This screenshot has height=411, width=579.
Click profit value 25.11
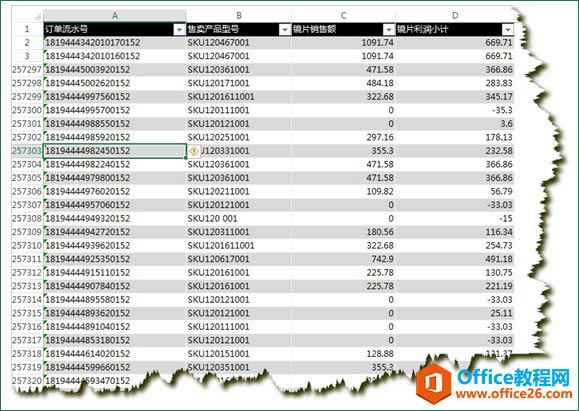coord(455,313)
